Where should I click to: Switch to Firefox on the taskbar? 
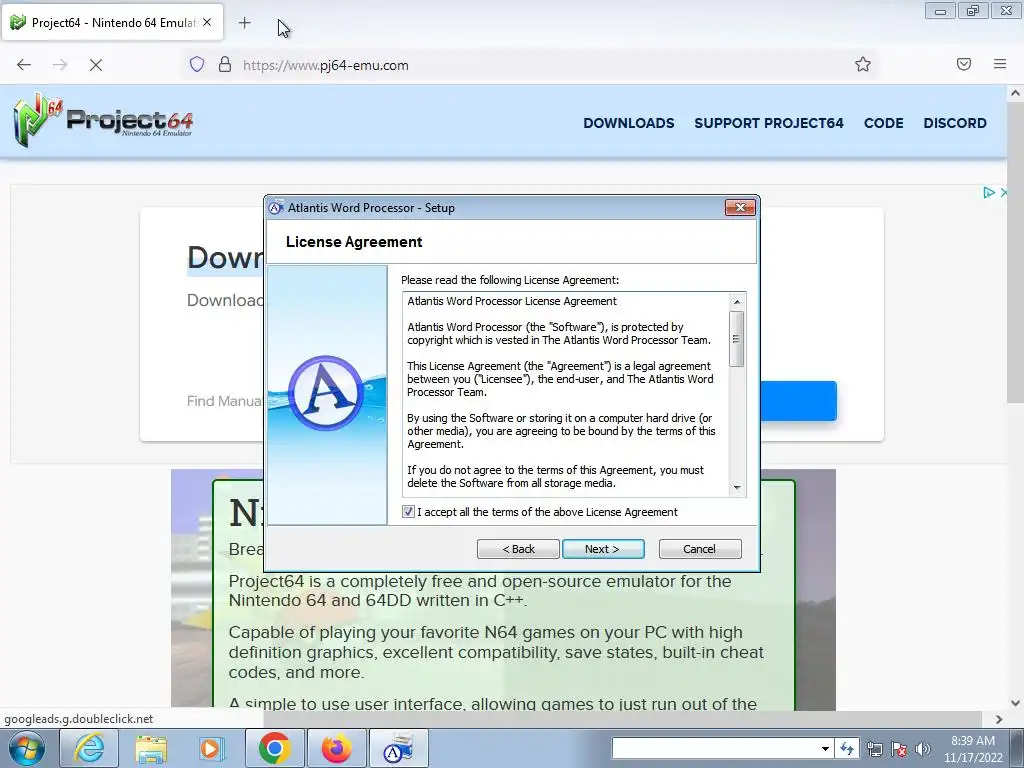click(x=336, y=748)
